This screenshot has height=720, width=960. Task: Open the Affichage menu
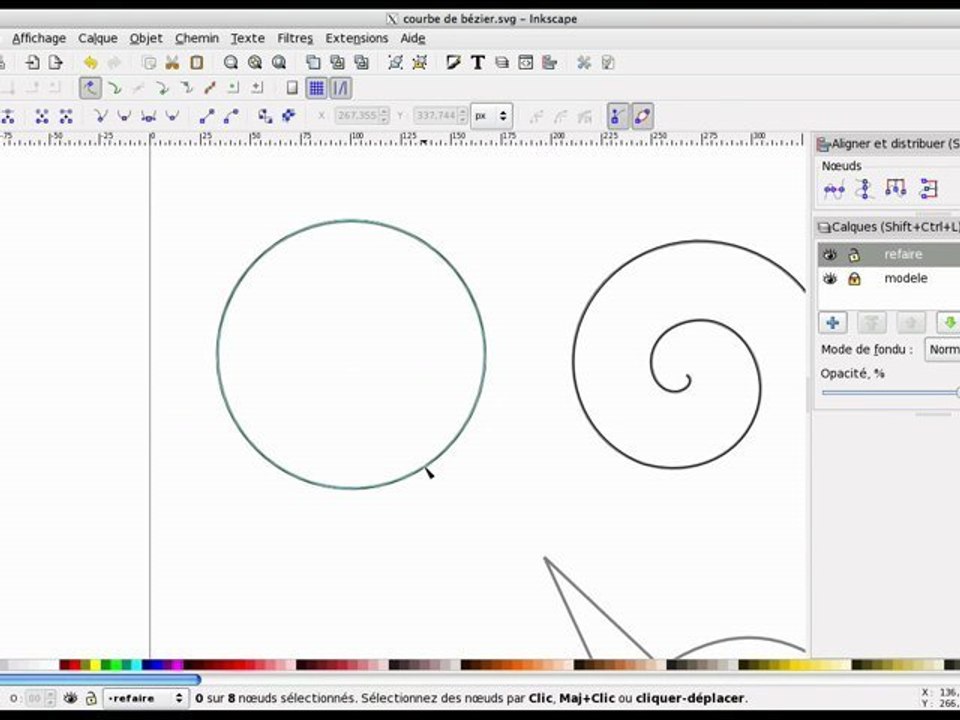tap(39, 38)
